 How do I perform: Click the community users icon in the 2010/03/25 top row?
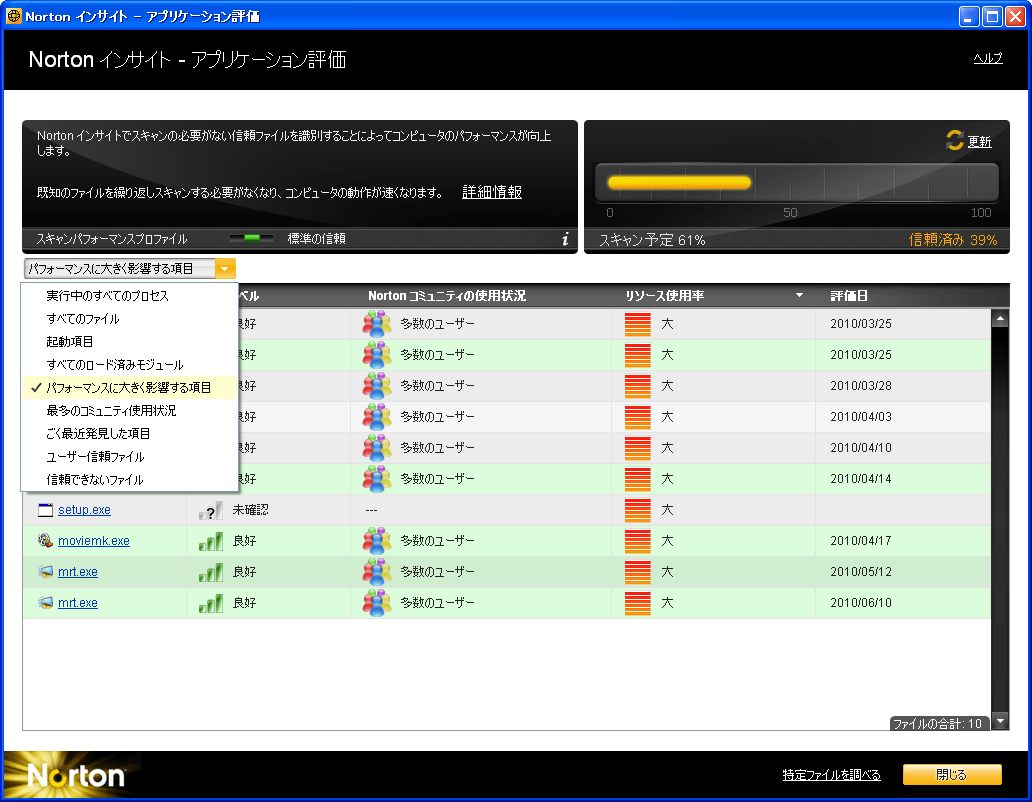376,324
